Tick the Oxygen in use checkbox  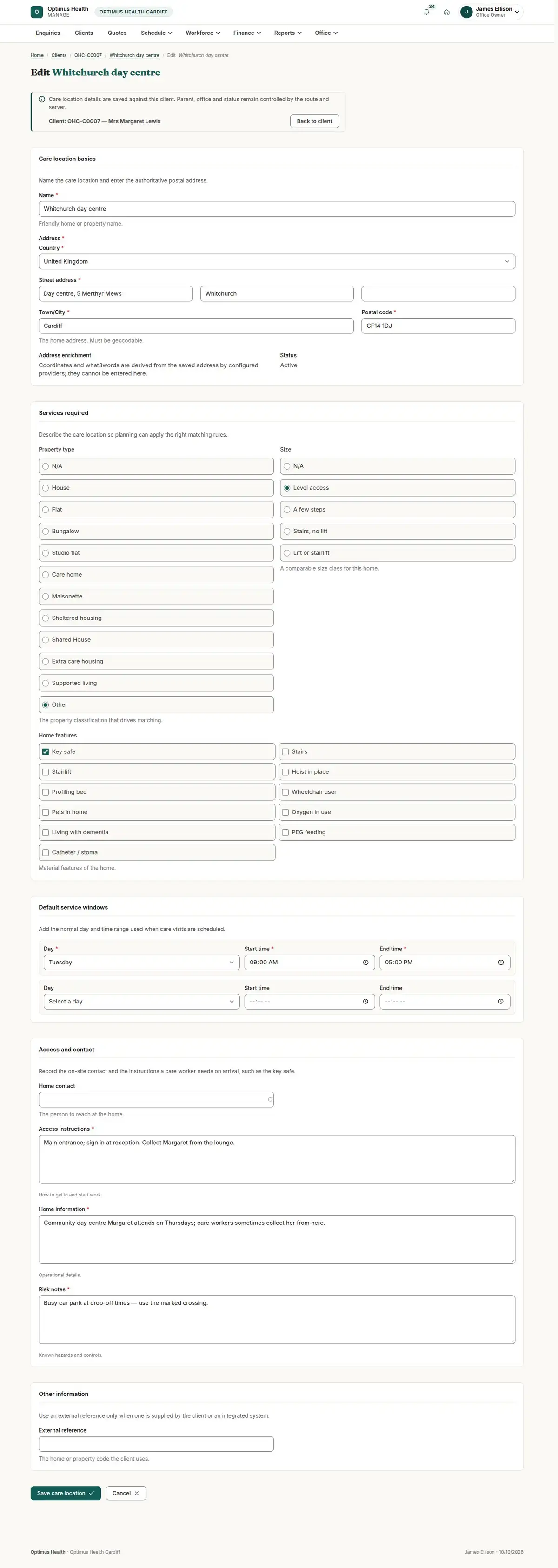click(x=286, y=812)
